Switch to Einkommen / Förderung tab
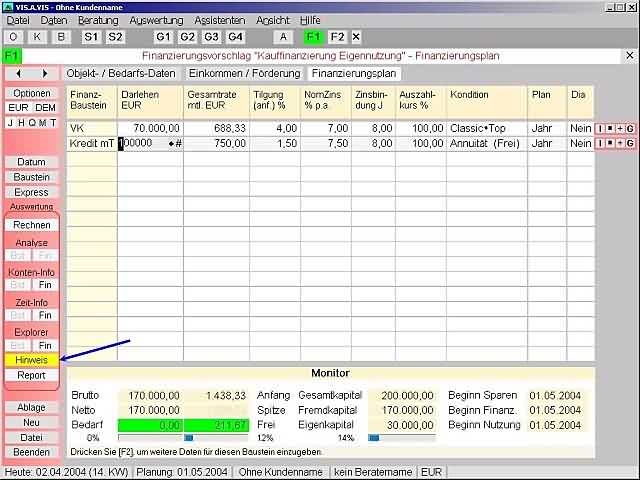The width and height of the screenshot is (640, 480). [244, 73]
